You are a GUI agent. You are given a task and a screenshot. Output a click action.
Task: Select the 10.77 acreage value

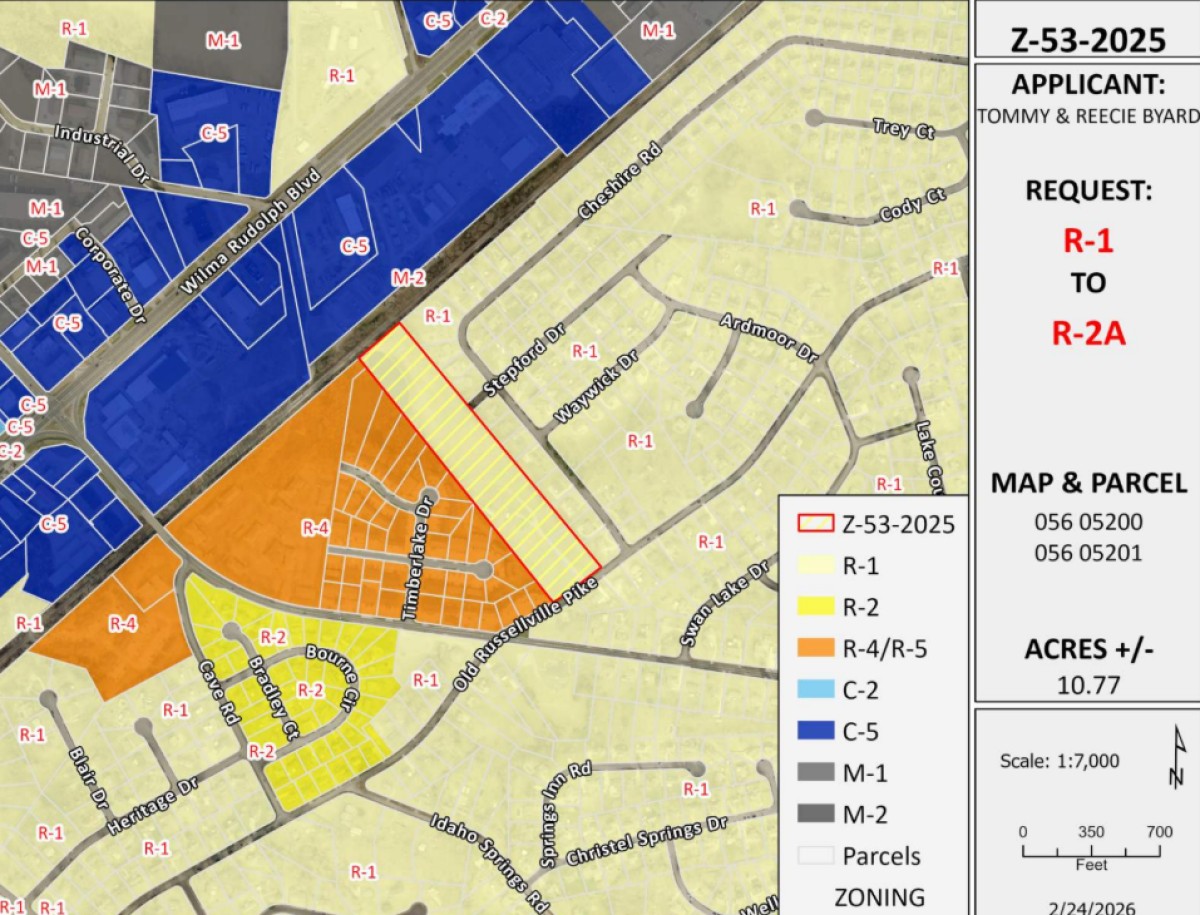tap(1088, 685)
